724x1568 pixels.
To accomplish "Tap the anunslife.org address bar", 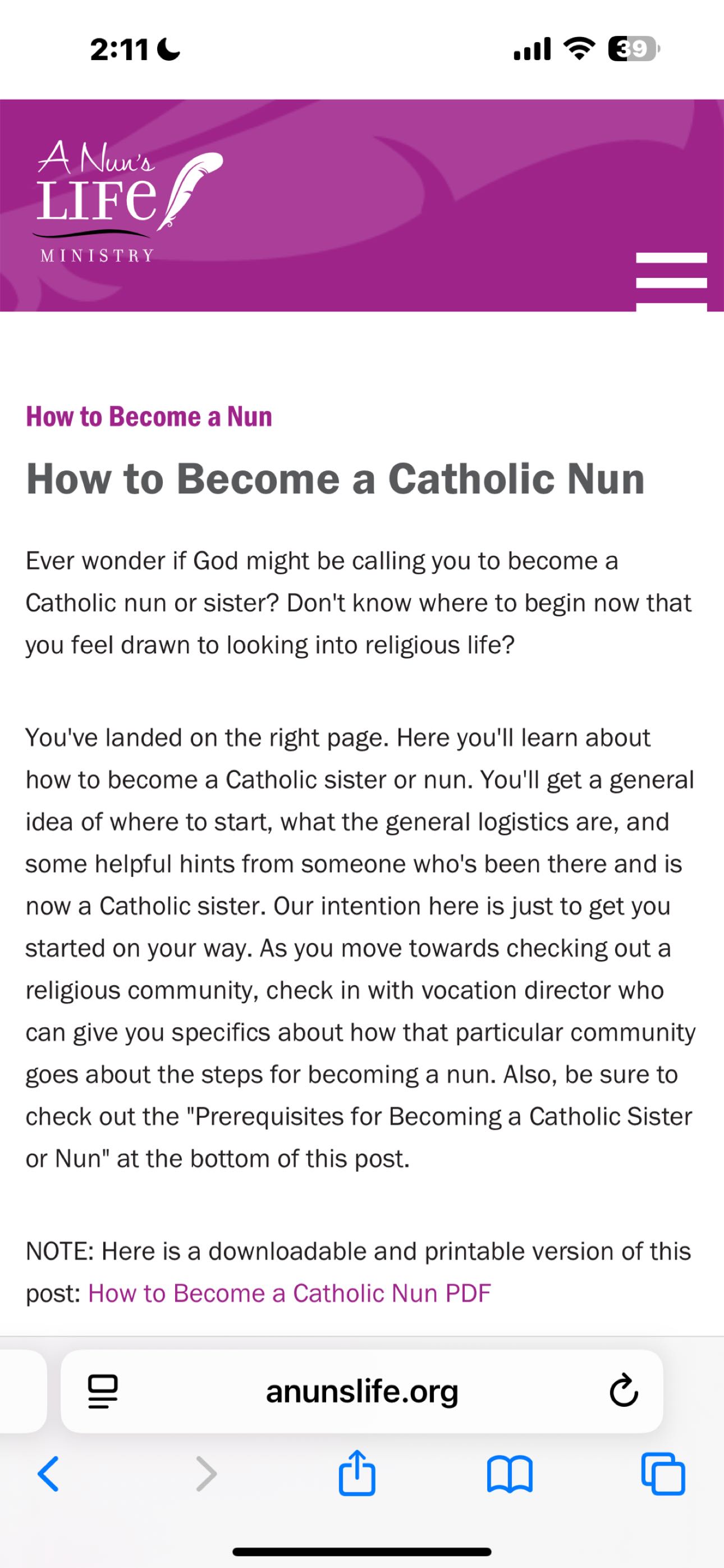I will (x=362, y=1392).
